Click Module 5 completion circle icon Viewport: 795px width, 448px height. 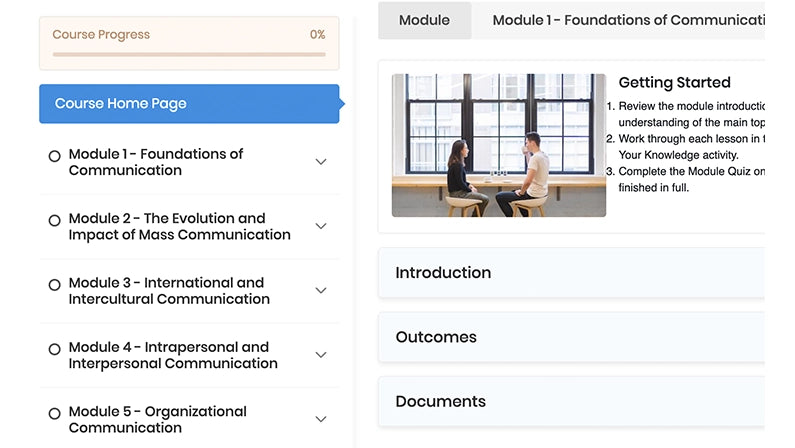[55, 413]
